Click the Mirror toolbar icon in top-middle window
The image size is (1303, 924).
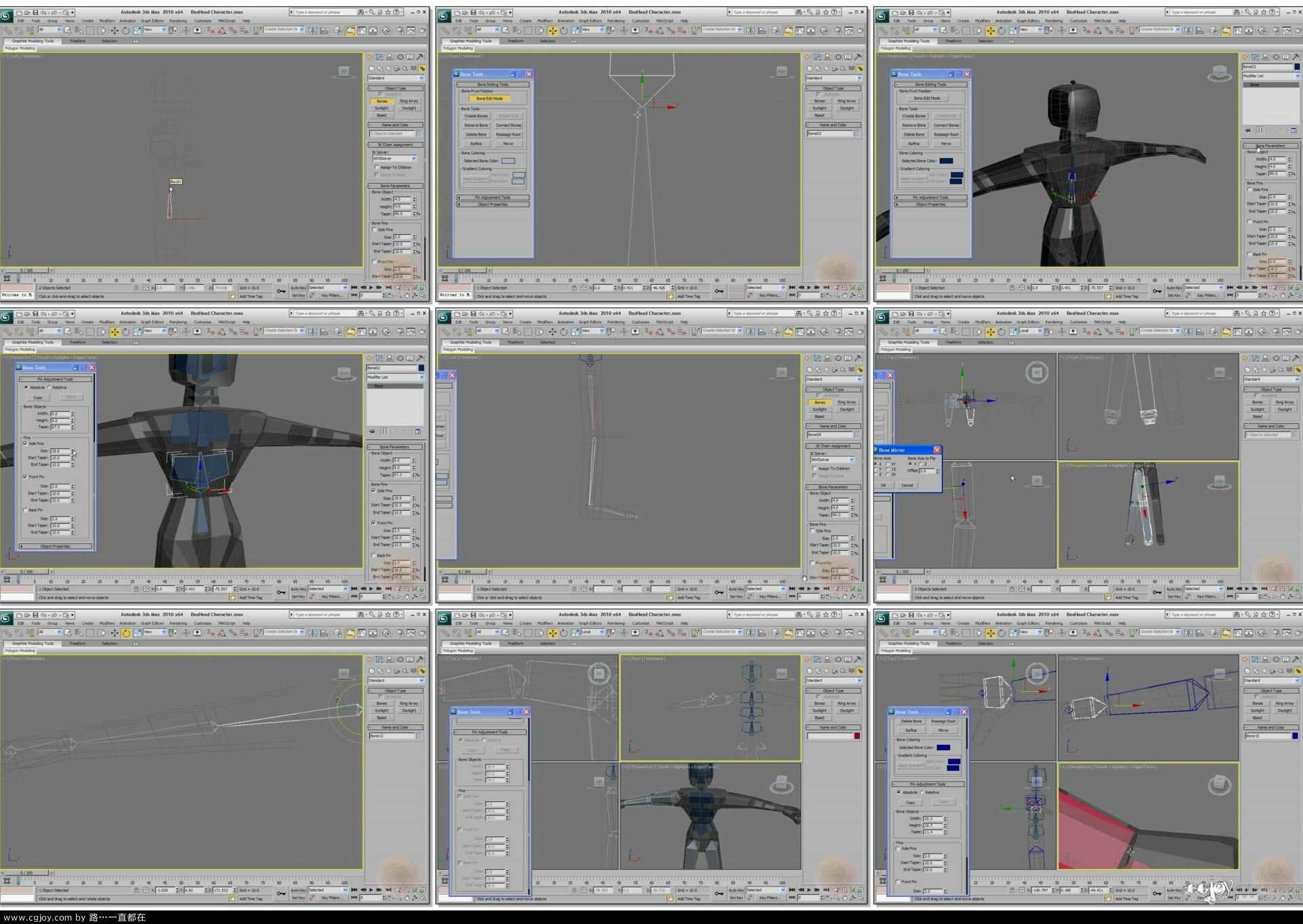pos(751,31)
